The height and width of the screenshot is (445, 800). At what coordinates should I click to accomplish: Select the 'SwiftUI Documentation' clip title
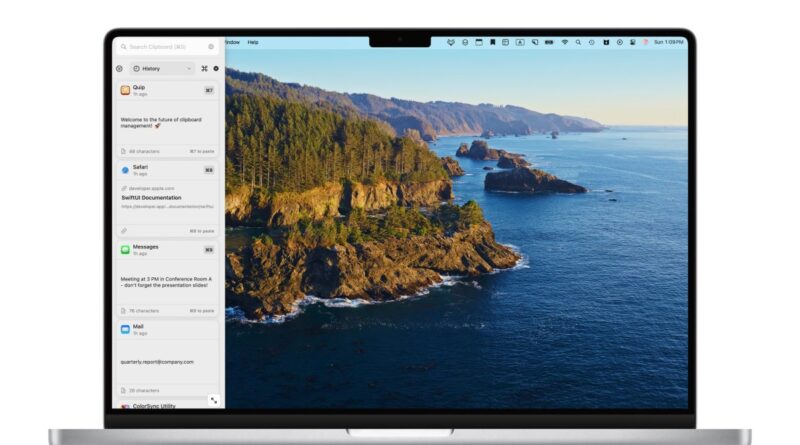coord(151,197)
